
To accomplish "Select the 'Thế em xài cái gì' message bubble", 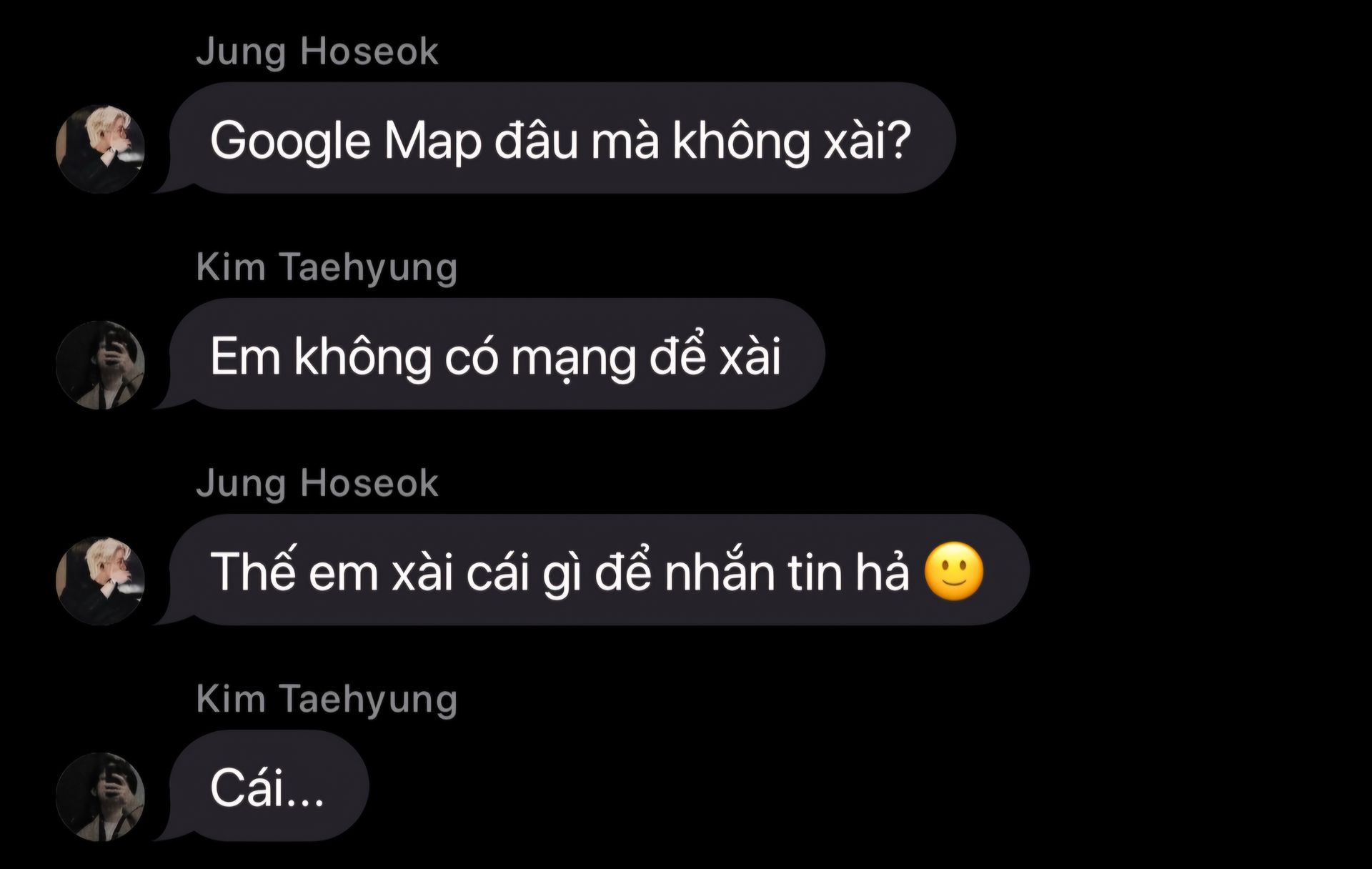I will click(598, 570).
